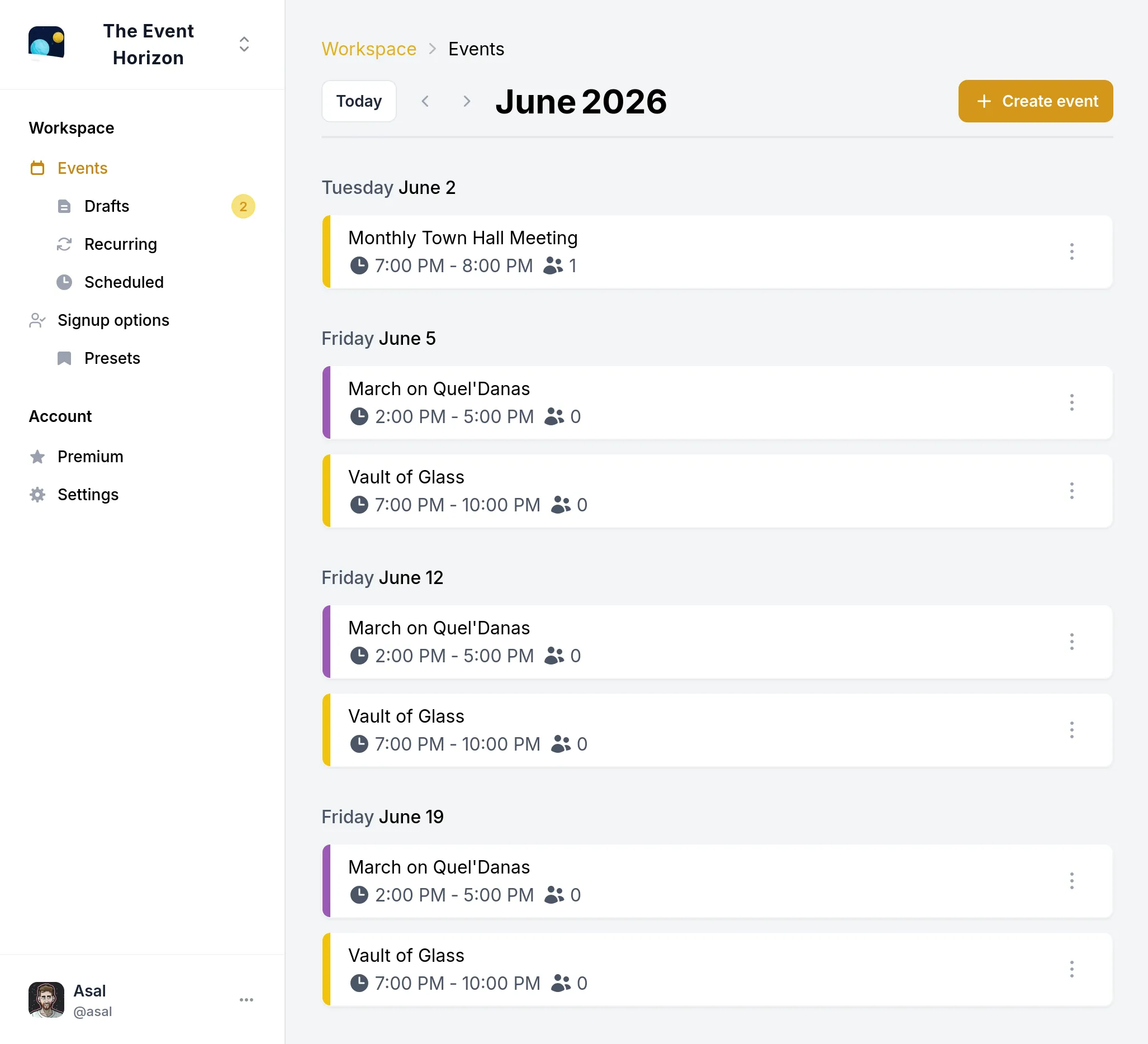The height and width of the screenshot is (1044, 1148).
Task: Go to the next month
Action: (x=466, y=101)
